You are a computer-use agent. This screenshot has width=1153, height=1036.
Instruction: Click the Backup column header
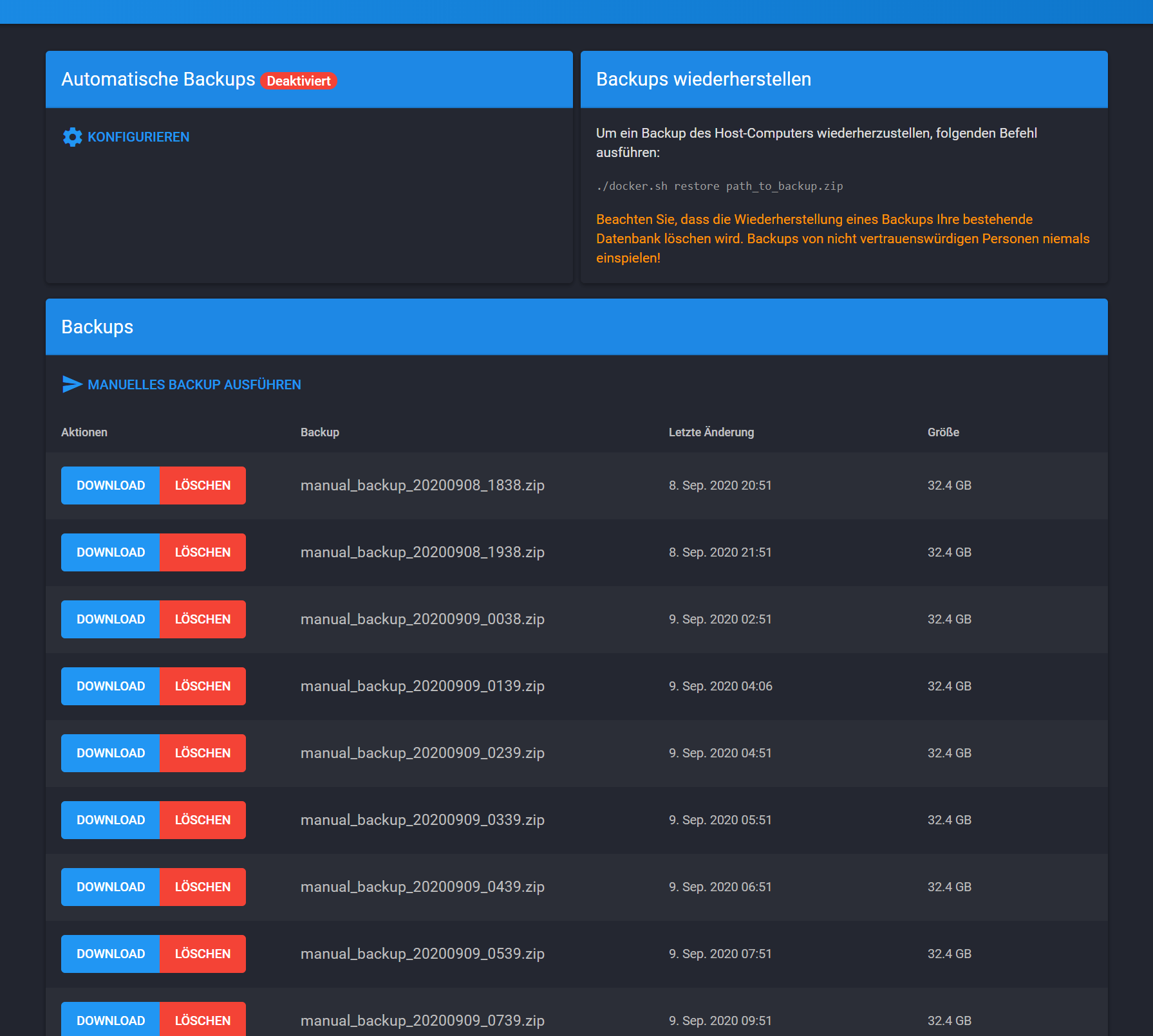(320, 432)
